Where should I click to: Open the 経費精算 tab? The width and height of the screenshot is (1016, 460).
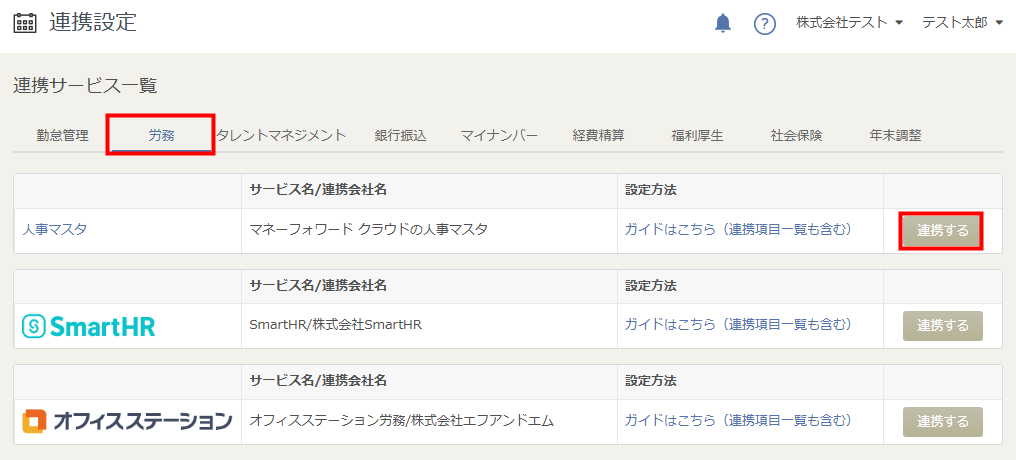(x=598, y=135)
